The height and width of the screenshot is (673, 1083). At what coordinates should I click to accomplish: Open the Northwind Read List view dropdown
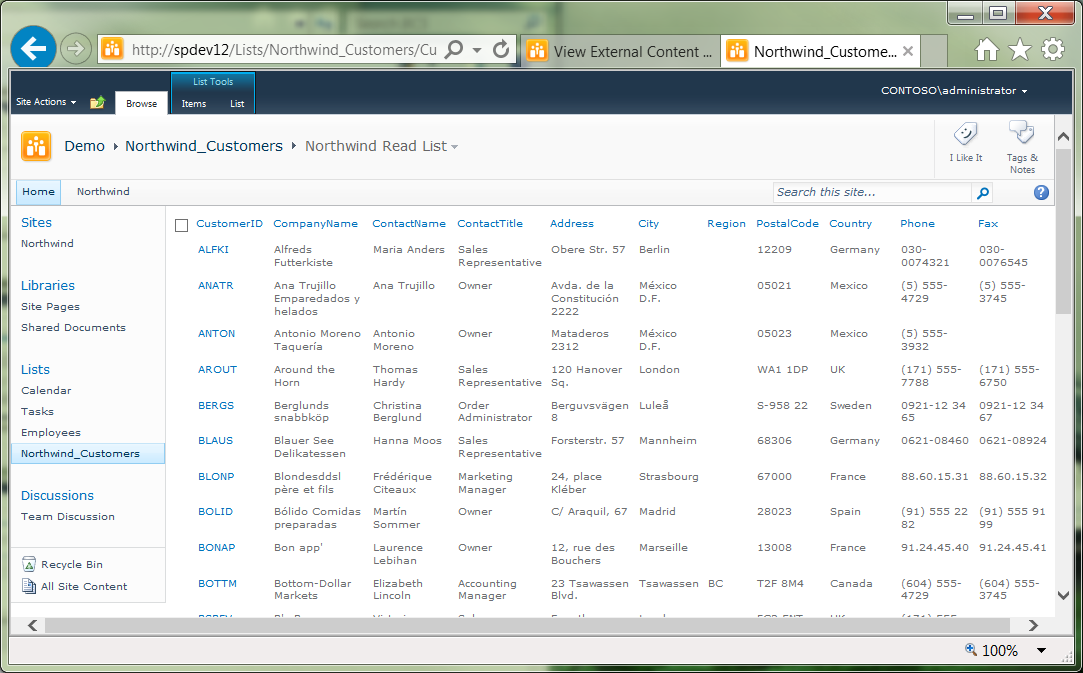454,146
